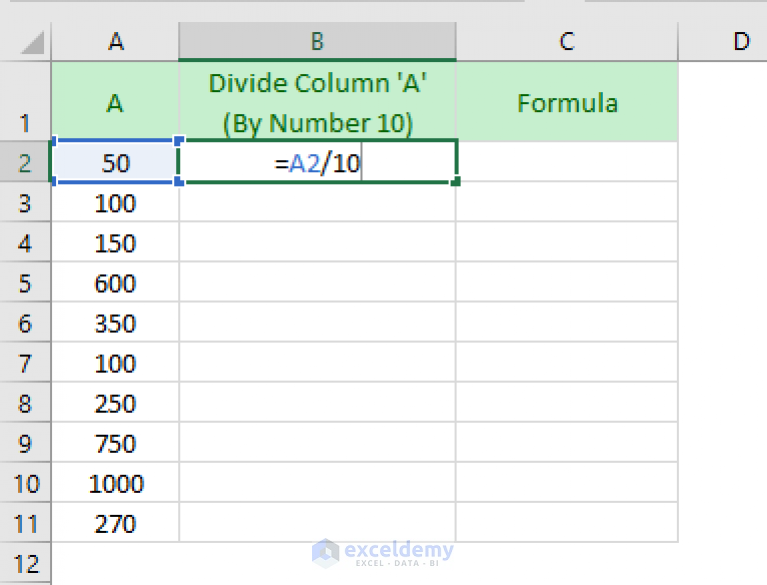This screenshot has height=585, width=767.
Task: Select column A header
Action: (x=115, y=42)
